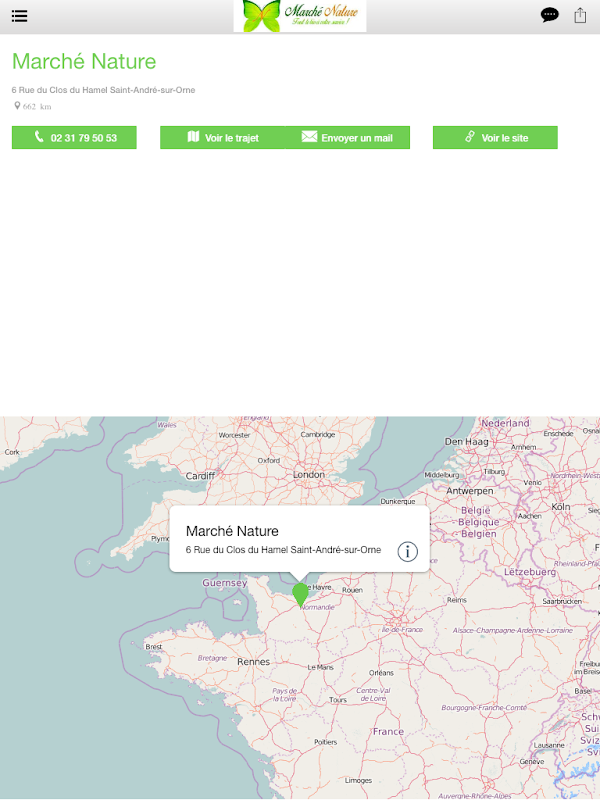Click Worcester label on the map

234,435
